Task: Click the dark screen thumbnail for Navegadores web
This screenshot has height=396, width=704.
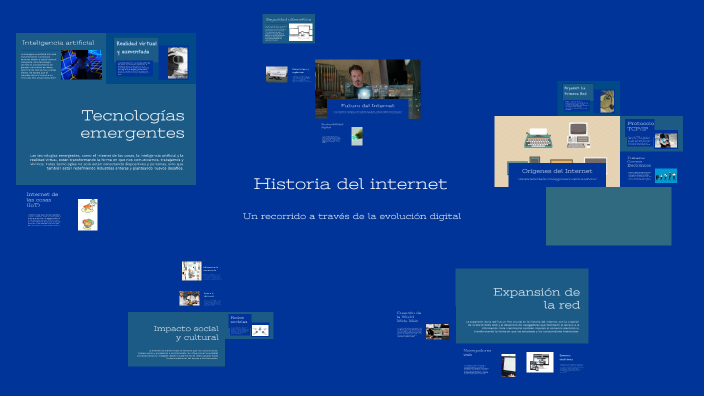Action: 508,365
